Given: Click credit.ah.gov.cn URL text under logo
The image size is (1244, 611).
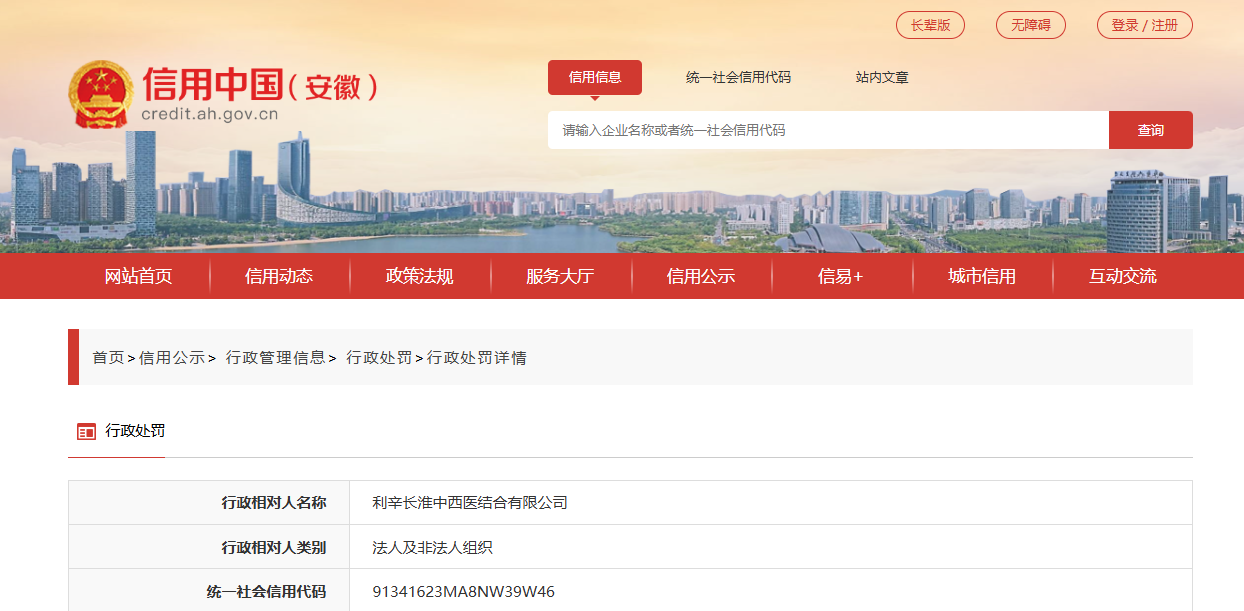Looking at the screenshot, I should point(210,114).
